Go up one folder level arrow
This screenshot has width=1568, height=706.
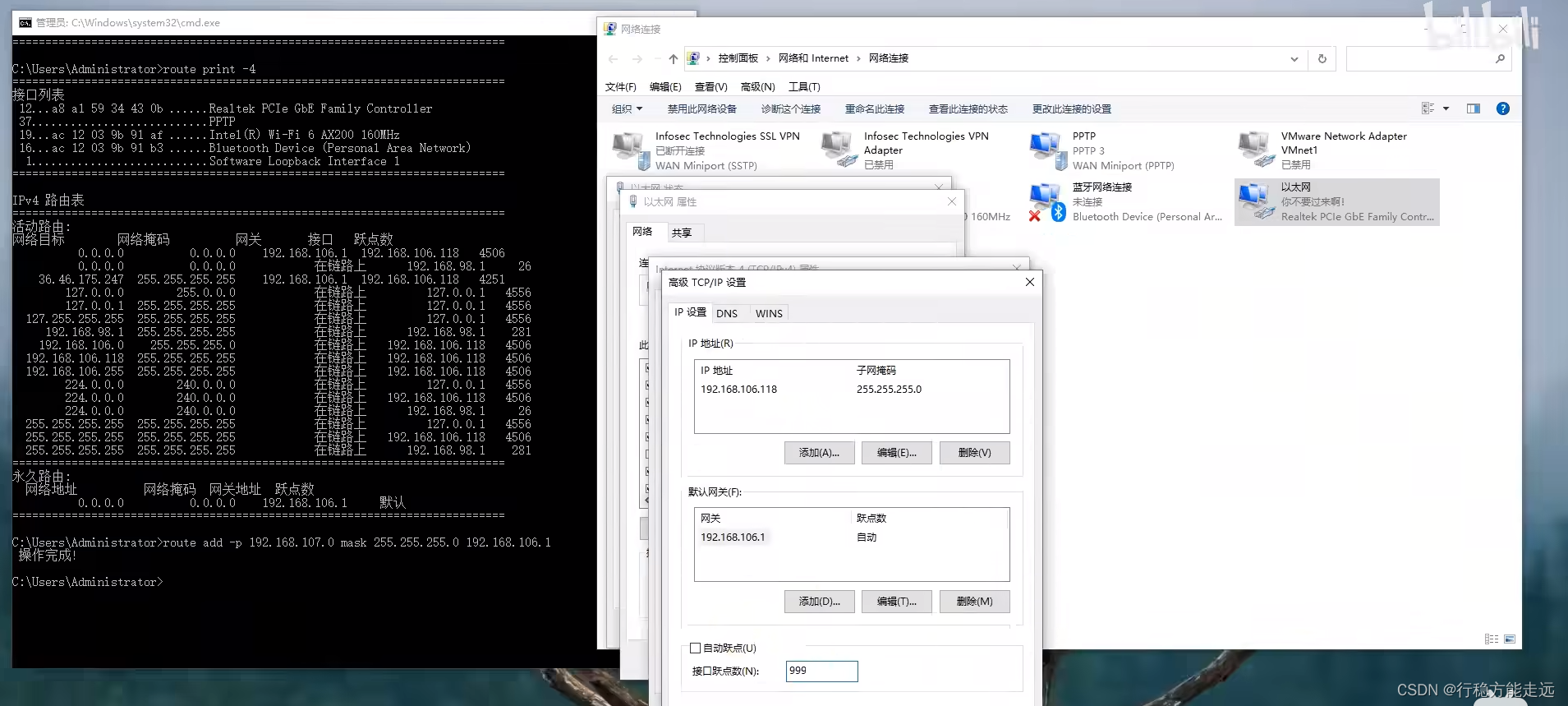coord(674,58)
